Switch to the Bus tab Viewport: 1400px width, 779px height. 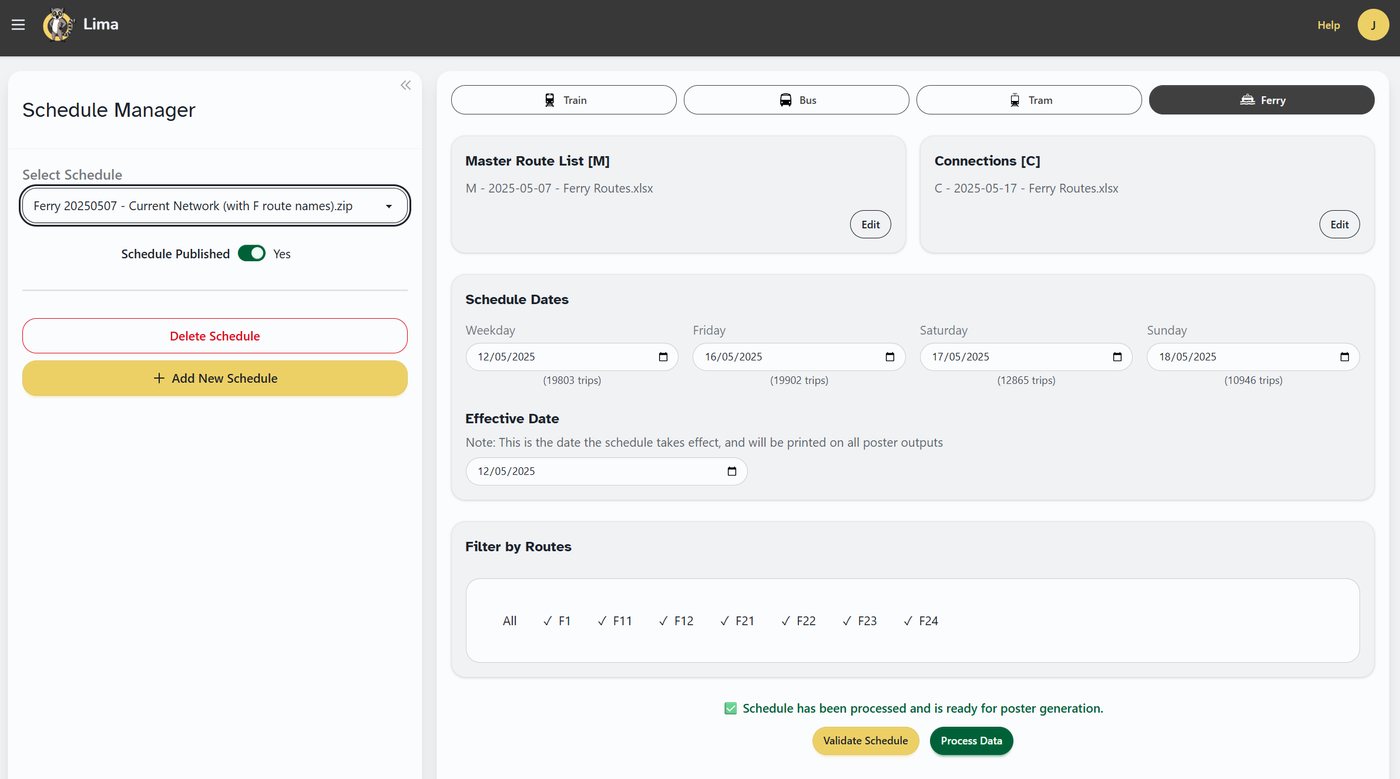pyautogui.click(x=797, y=100)
